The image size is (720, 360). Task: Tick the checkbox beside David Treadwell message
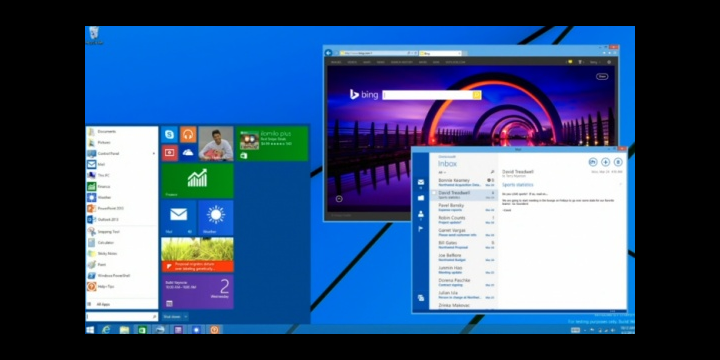pyautogui.click(x=433, y=193)
